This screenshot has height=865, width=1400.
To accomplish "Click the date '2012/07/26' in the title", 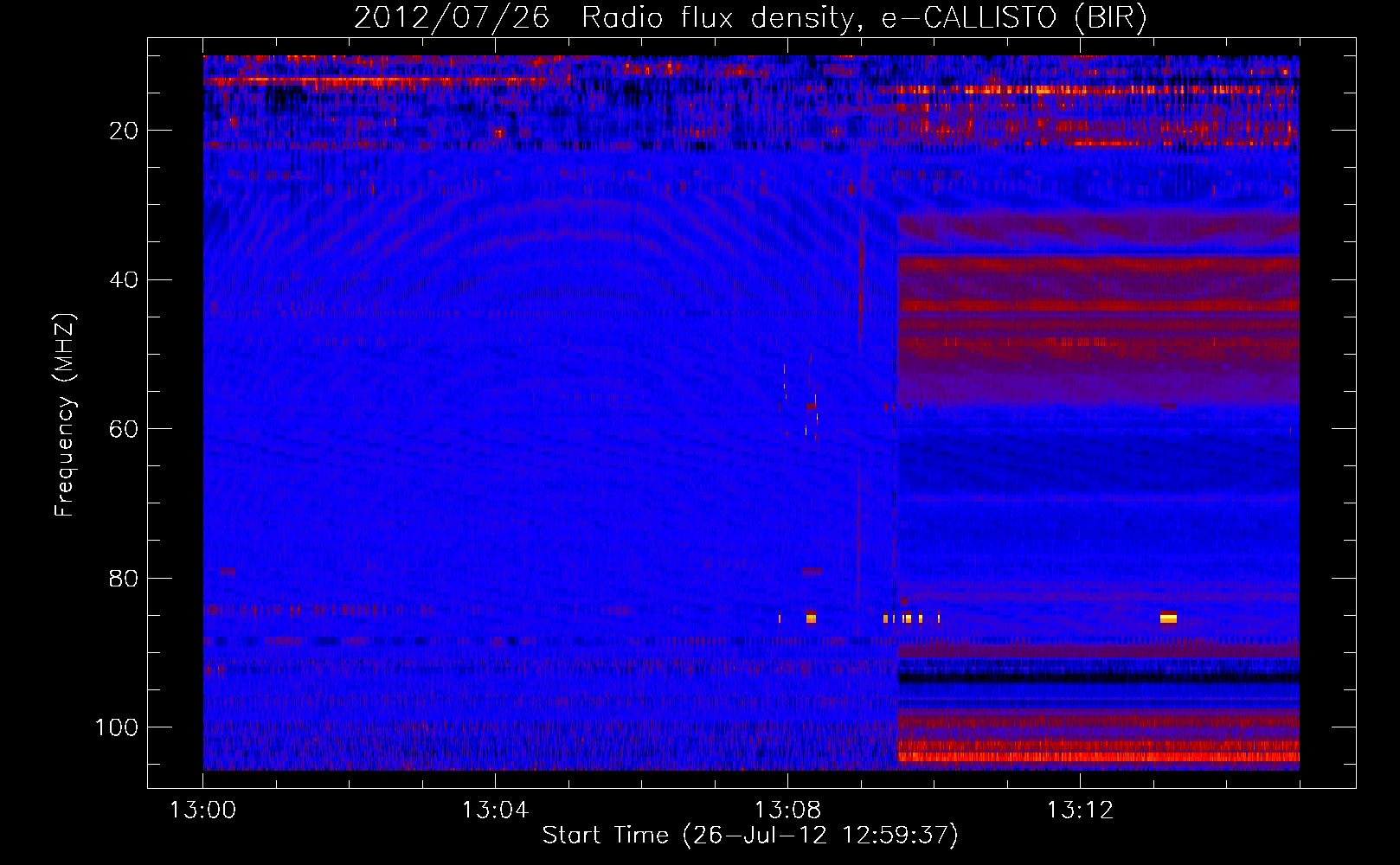I will 452,18.
